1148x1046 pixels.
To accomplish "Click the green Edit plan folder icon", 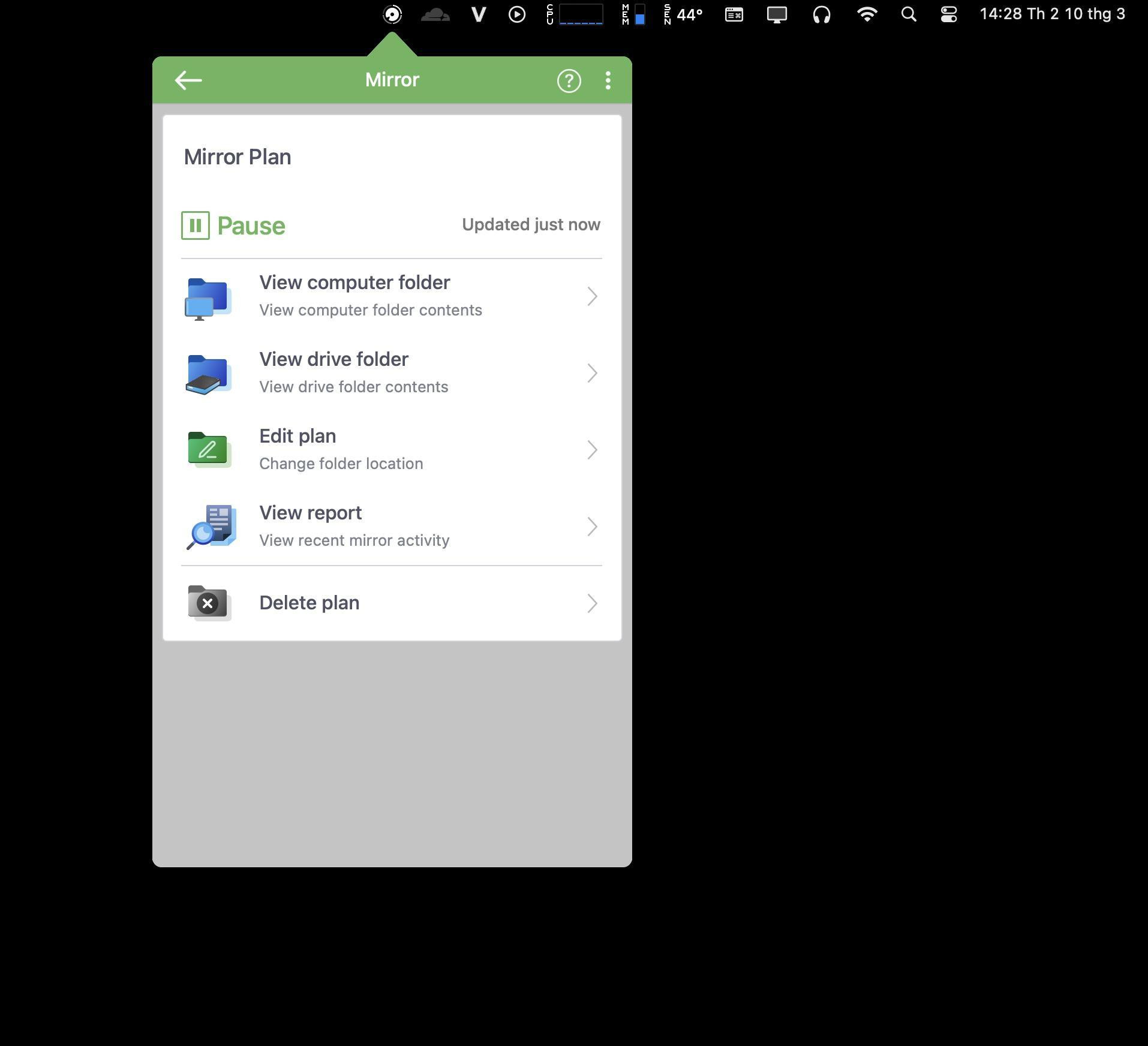I will tap(209, 450).
